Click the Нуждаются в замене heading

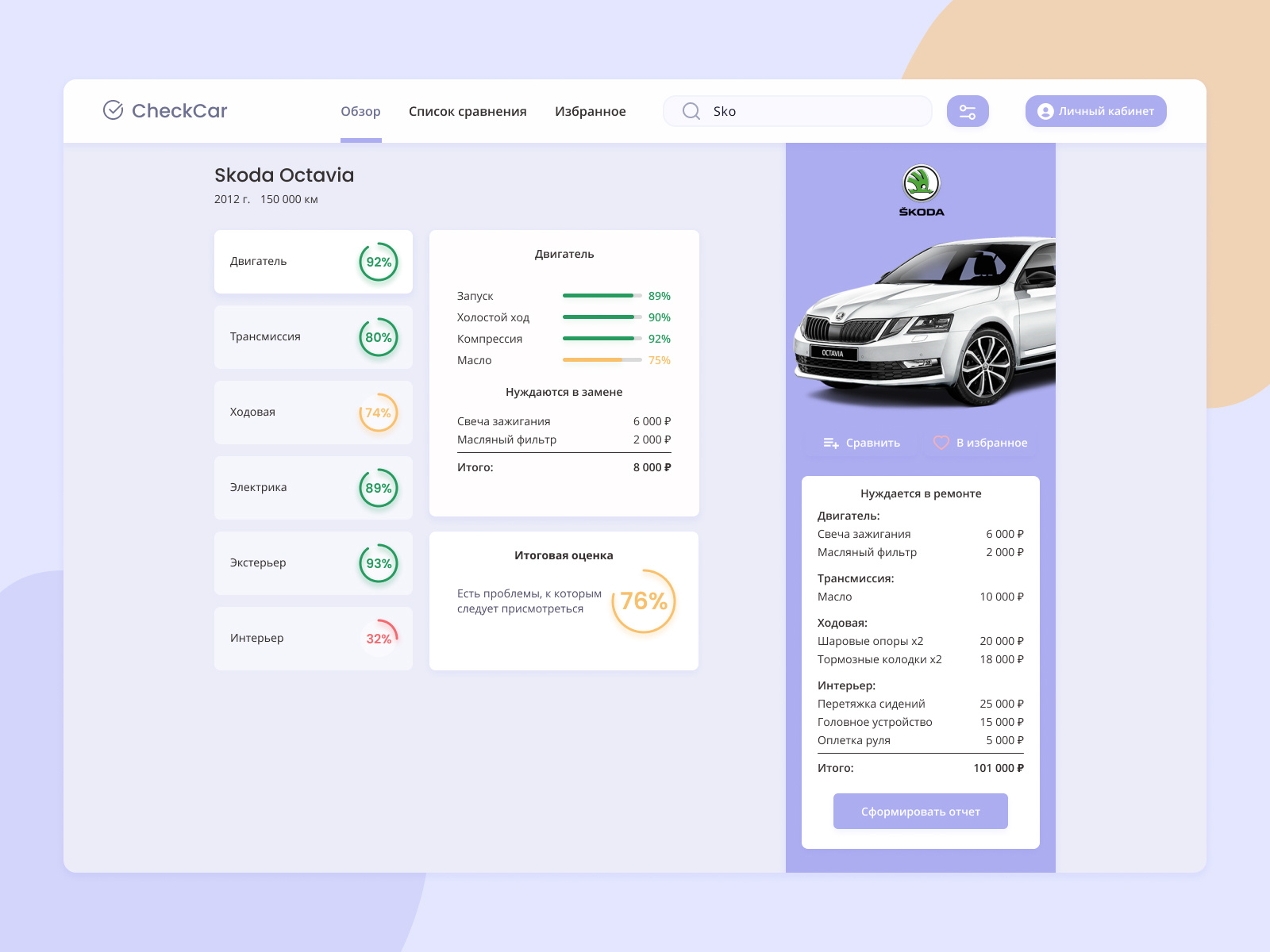click(564, 392)
